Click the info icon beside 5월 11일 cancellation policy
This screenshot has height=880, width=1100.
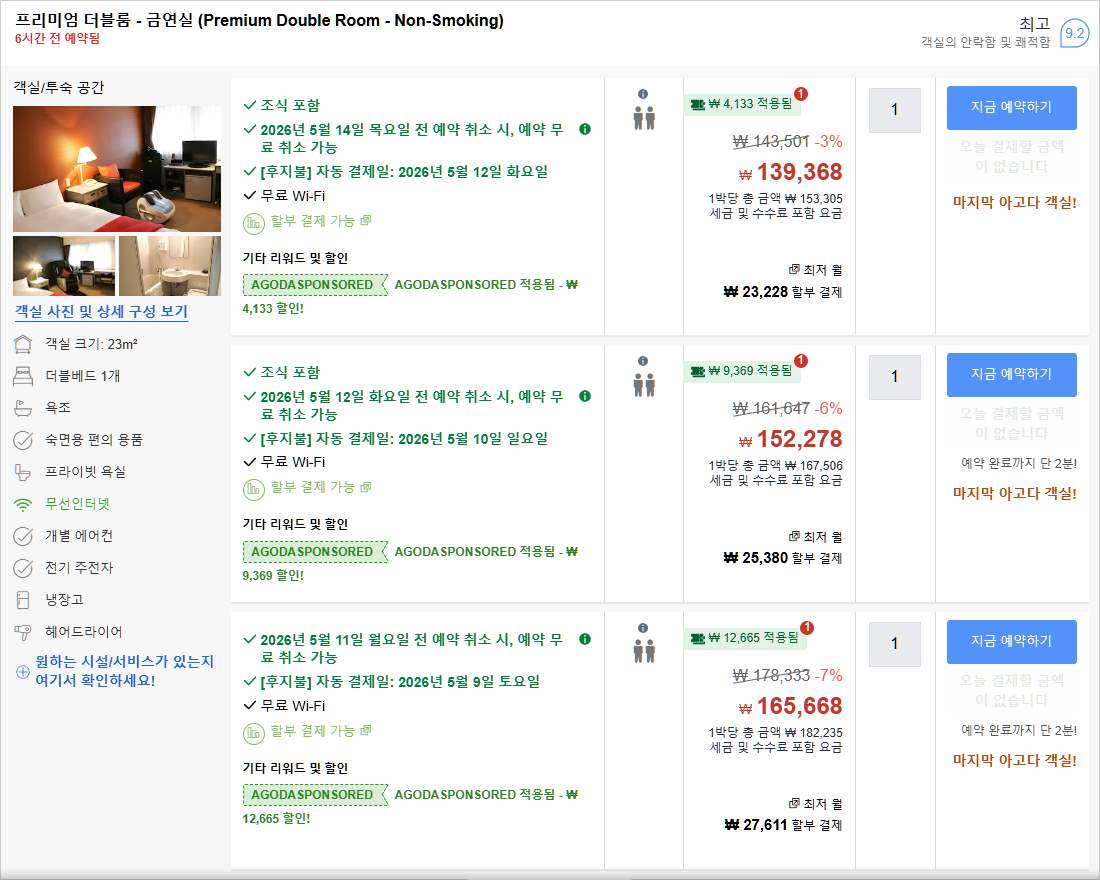point(585,639)
